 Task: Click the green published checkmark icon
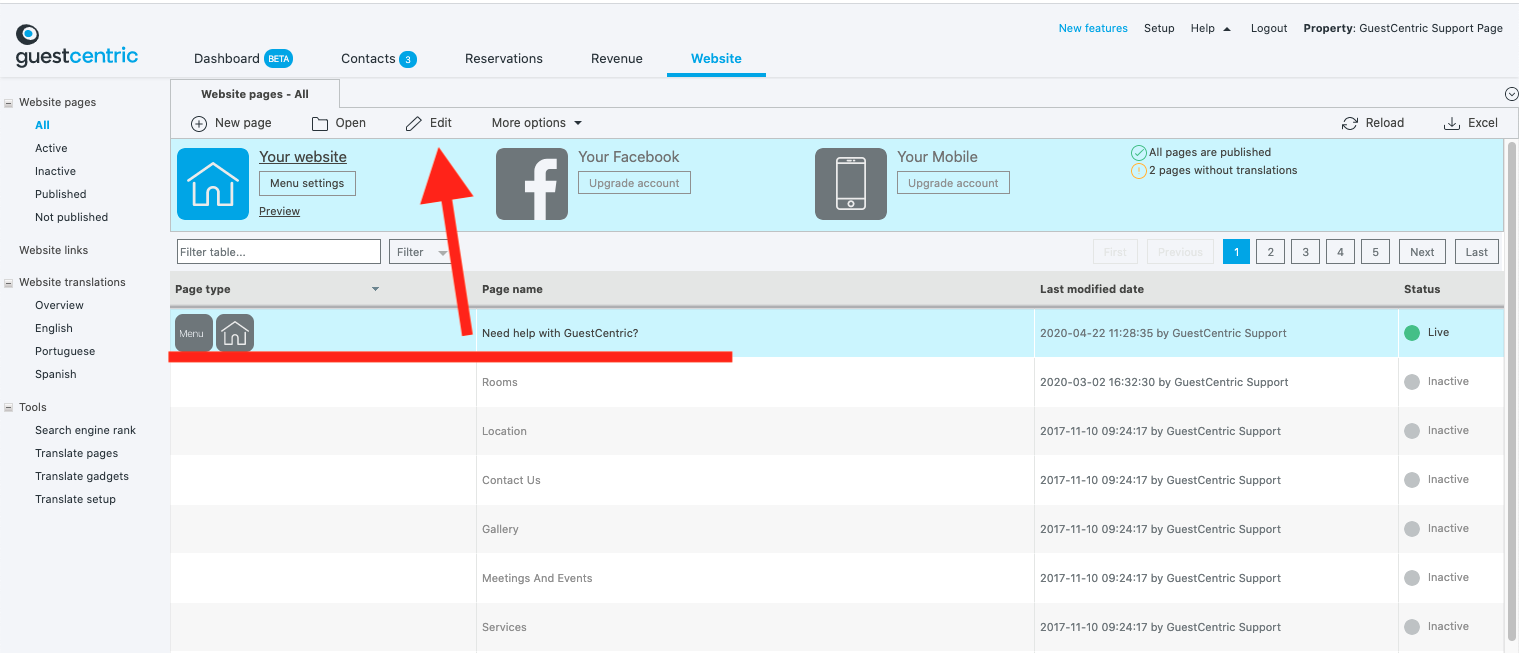pos(1139,153)
